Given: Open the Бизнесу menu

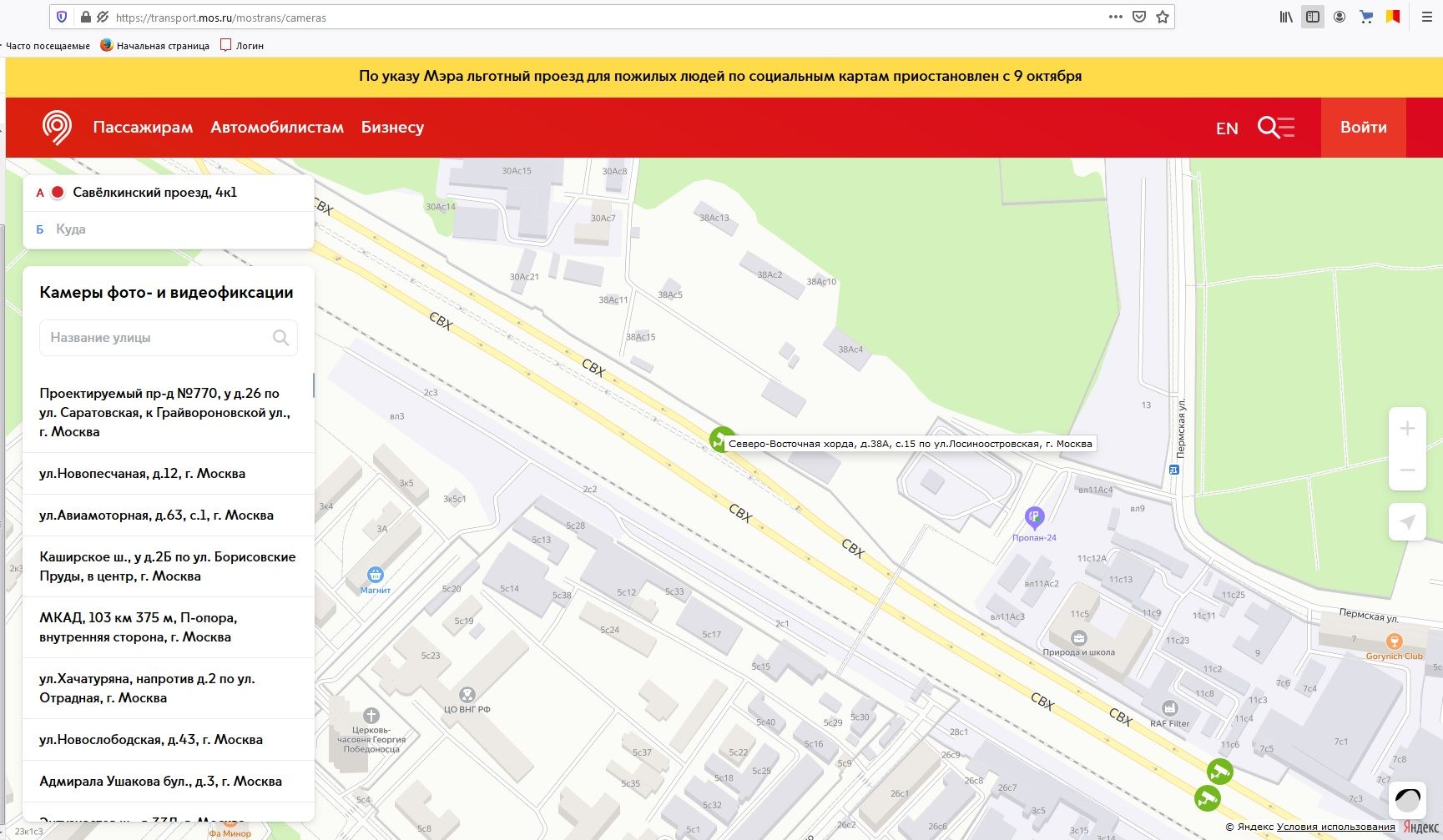Looking at the screenshot, I should point(392,128).
